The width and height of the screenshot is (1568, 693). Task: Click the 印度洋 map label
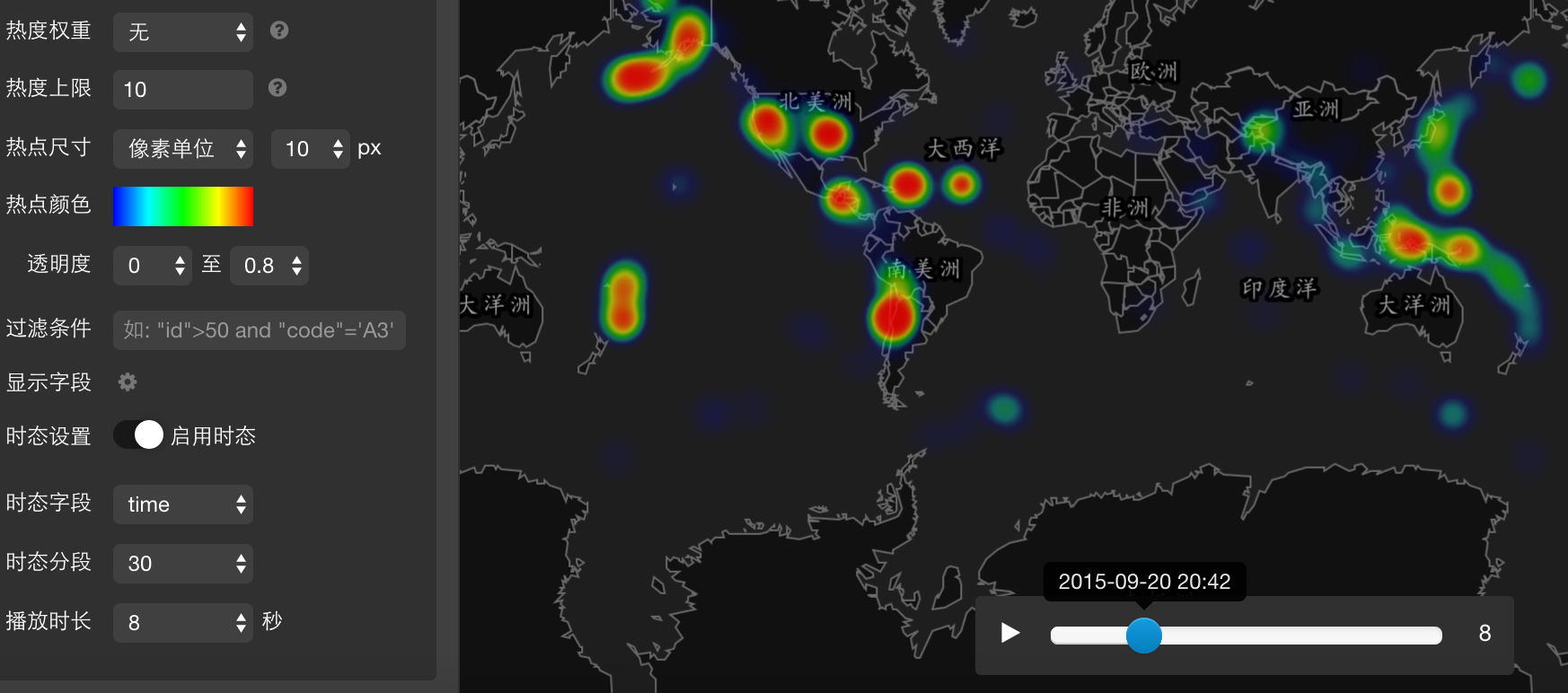pyautogui.click(x=1279, y=288)
